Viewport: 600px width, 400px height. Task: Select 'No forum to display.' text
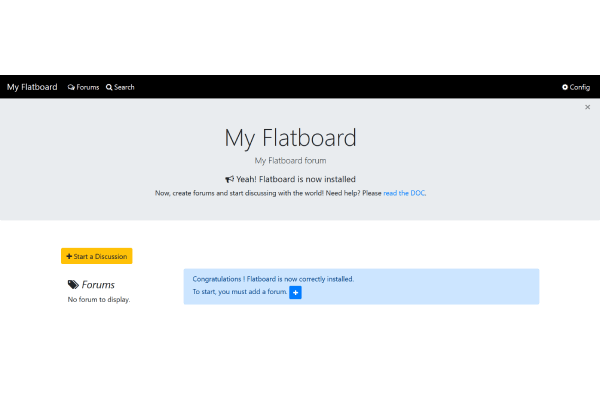[99, 300]
